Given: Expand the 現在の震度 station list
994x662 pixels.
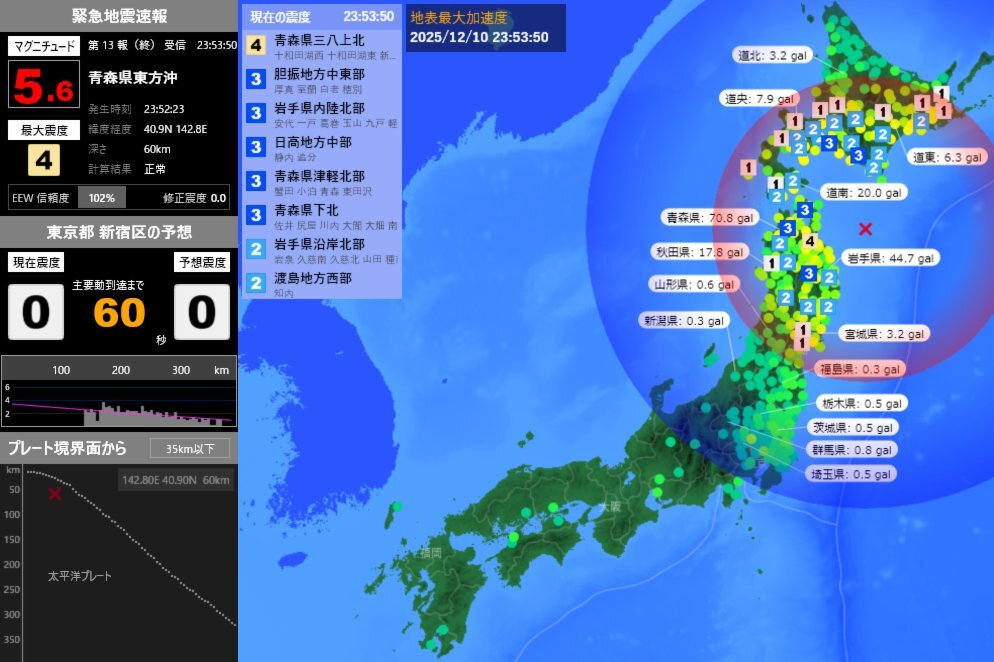Looking at the screenshot, I should [x=280, y=16].
